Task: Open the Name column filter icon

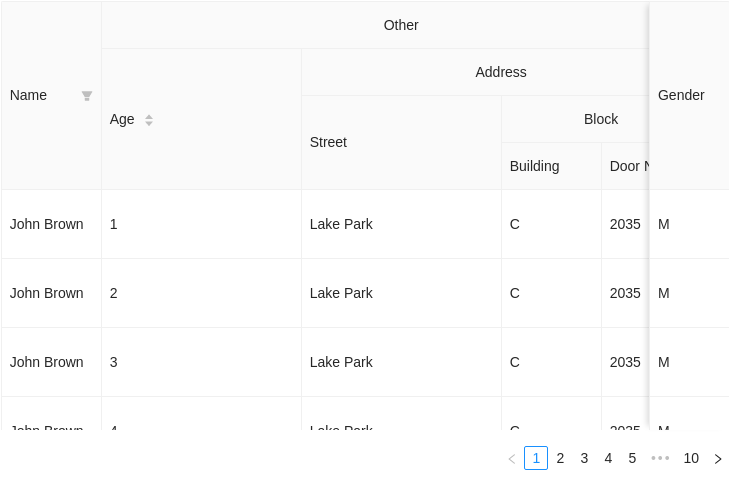Action: click(x=86, y=96)
